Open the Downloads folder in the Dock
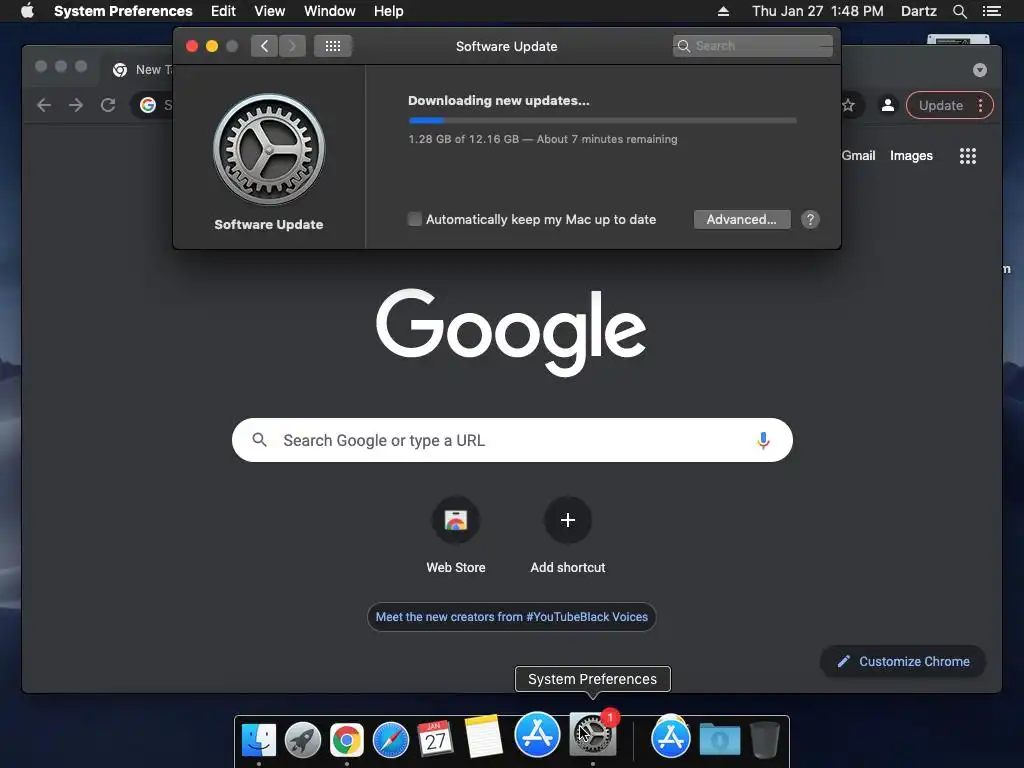 [720, 739]
